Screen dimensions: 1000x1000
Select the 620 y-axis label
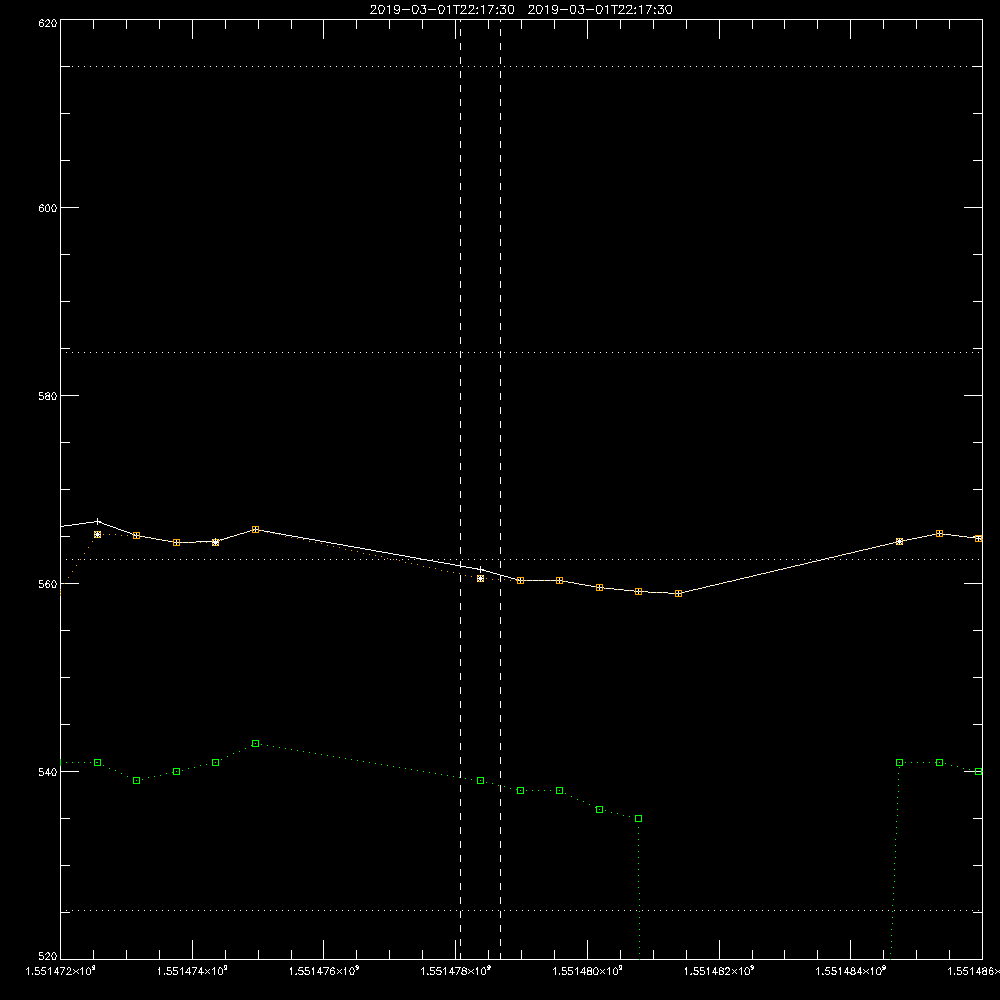click(x=48, y=23)
